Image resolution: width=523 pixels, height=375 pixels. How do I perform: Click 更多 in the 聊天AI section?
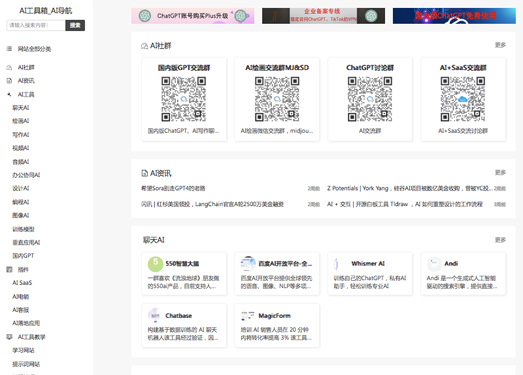(500, 240)
